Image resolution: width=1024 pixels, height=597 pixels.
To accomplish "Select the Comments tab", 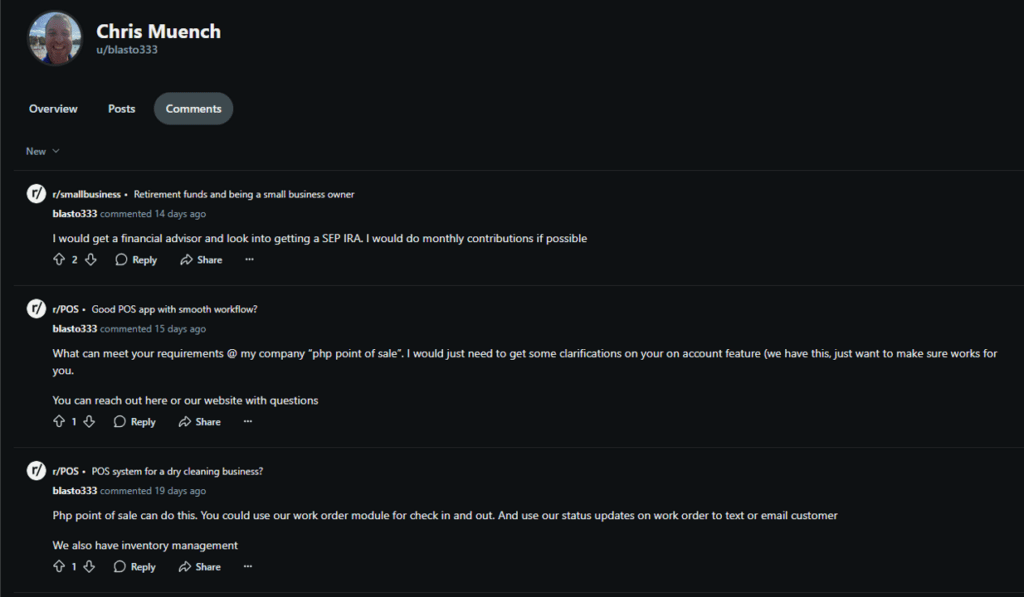I will click(x=193, y=109).
